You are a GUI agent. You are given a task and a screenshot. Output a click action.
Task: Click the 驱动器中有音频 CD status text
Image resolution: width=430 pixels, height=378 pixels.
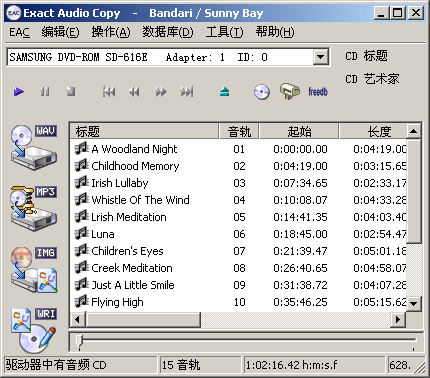pyautogui.click(x=56, y=365)
